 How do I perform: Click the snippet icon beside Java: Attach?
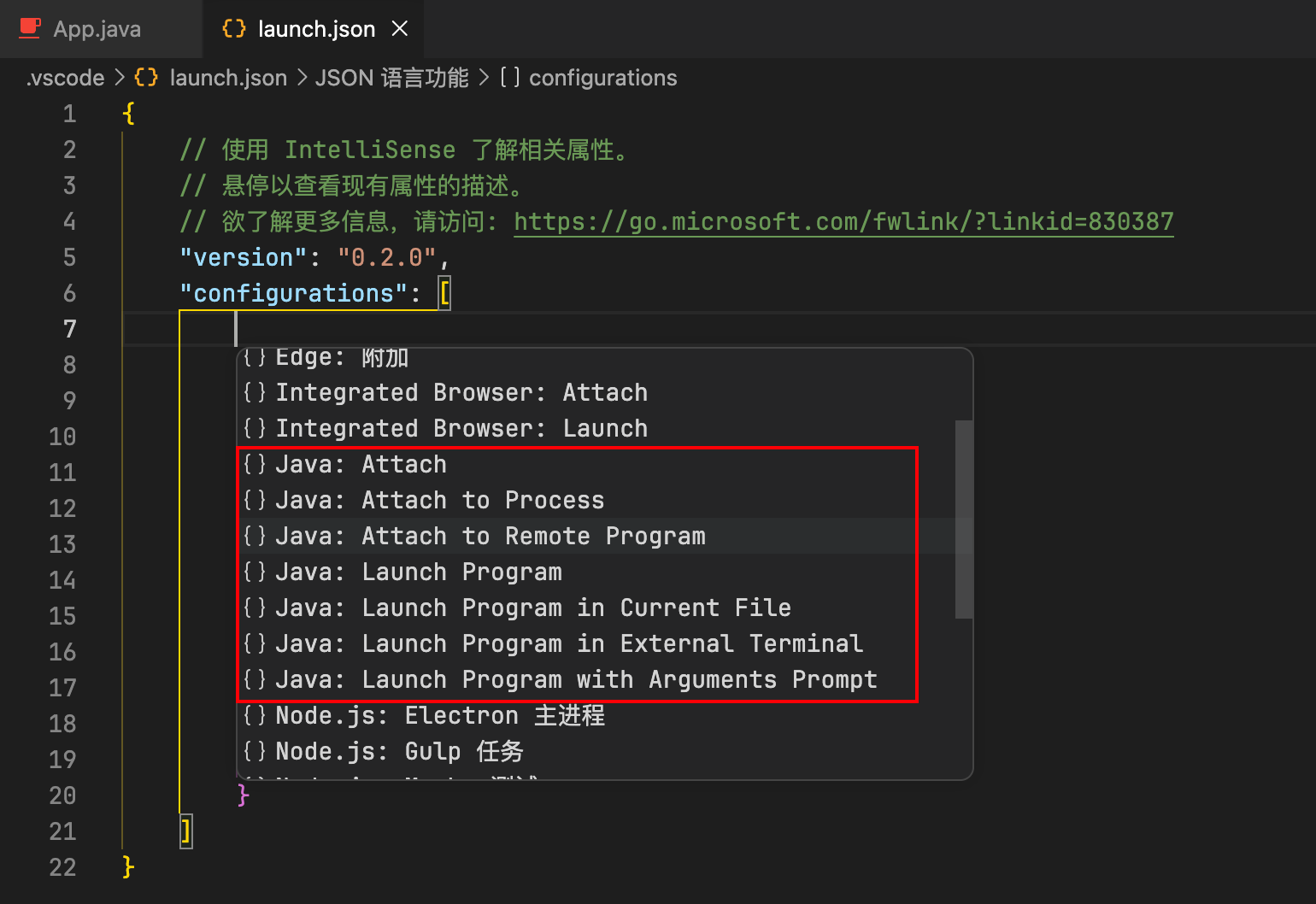click(x=255, y=464)
